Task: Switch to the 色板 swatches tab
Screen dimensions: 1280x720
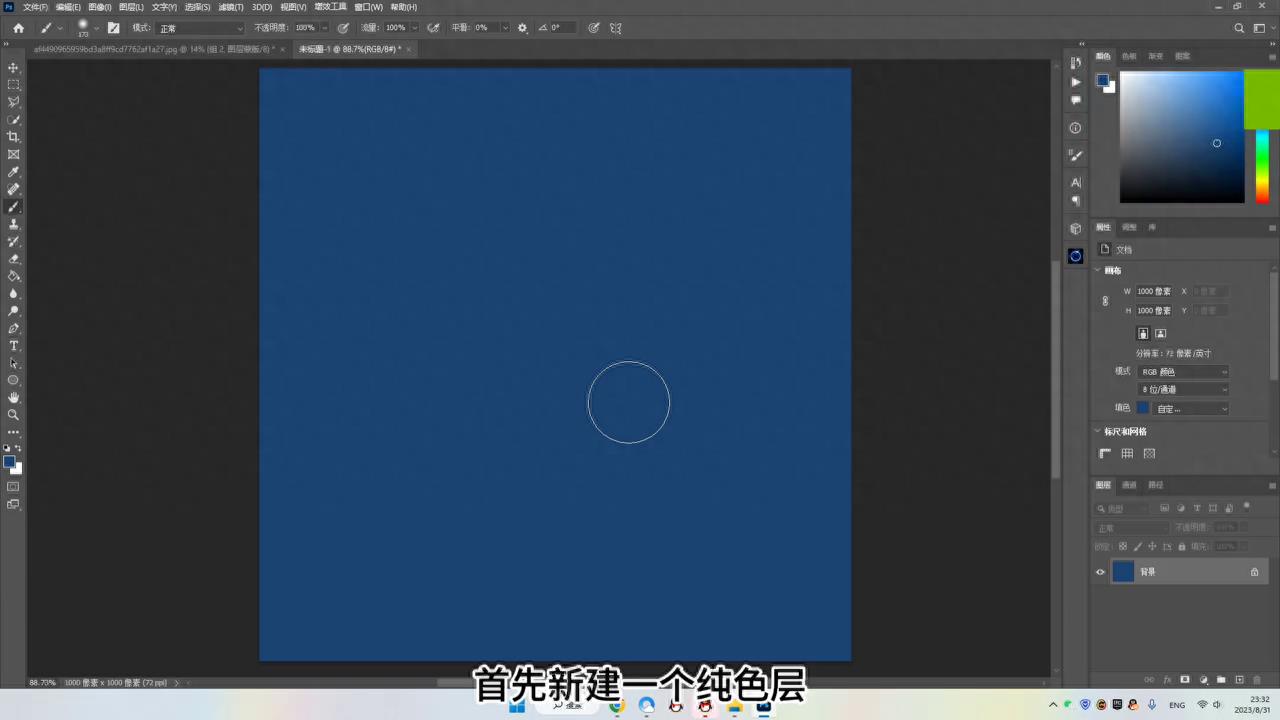Action: pyautogui.click(x=1128, y=56)
